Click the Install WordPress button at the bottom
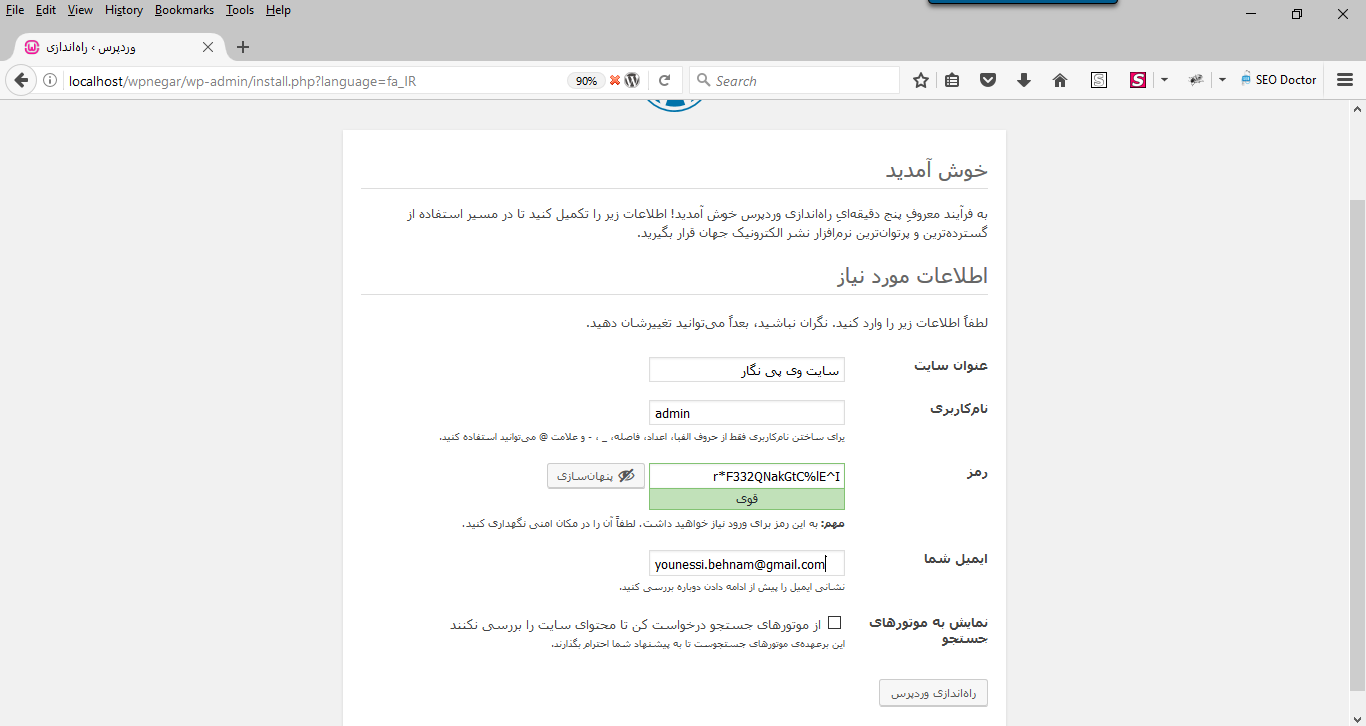The width and height of the screenshot is (1366, 726). (x=933, y=693)
